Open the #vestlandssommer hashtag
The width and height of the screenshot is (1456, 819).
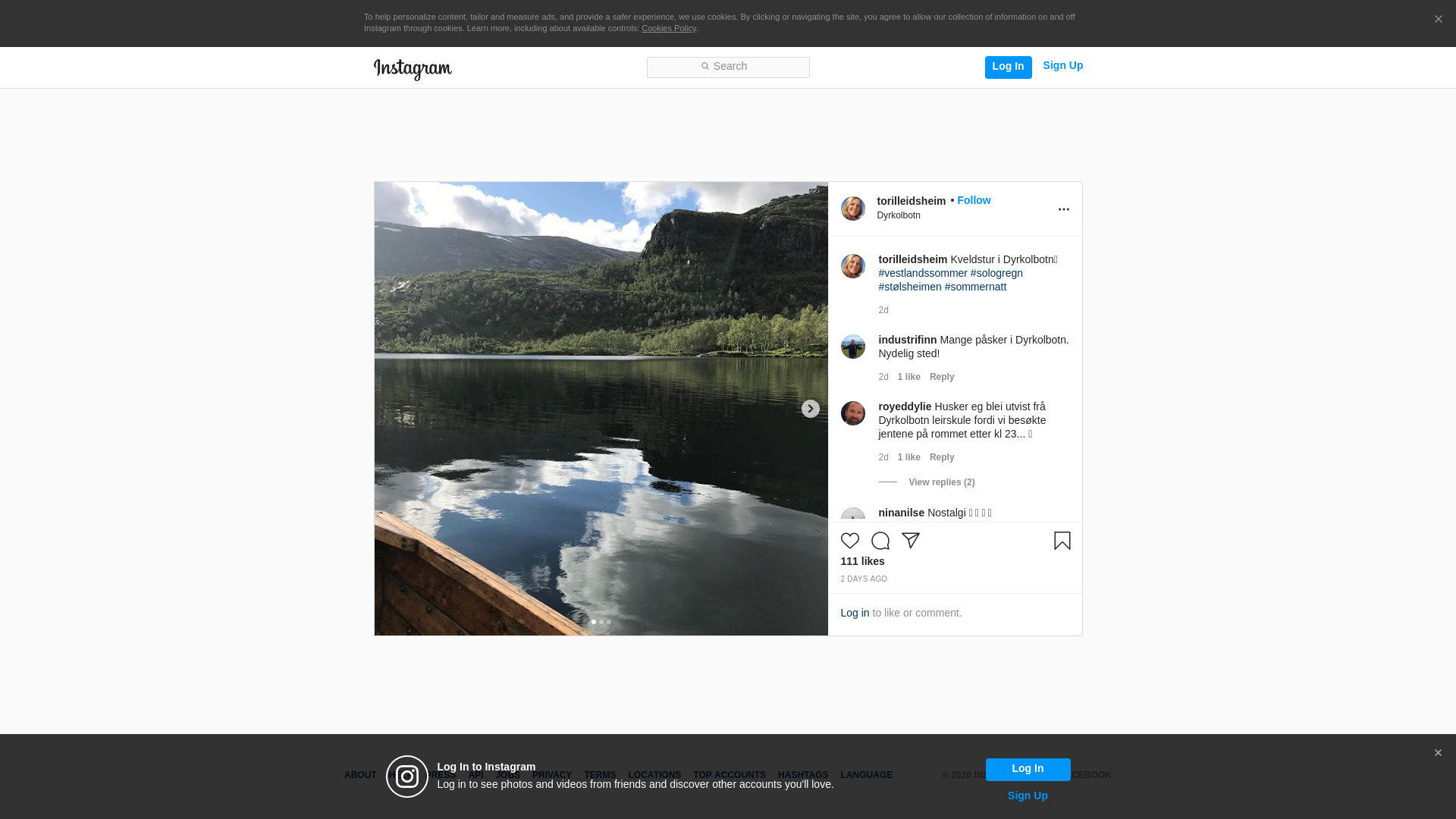(922, 273)
